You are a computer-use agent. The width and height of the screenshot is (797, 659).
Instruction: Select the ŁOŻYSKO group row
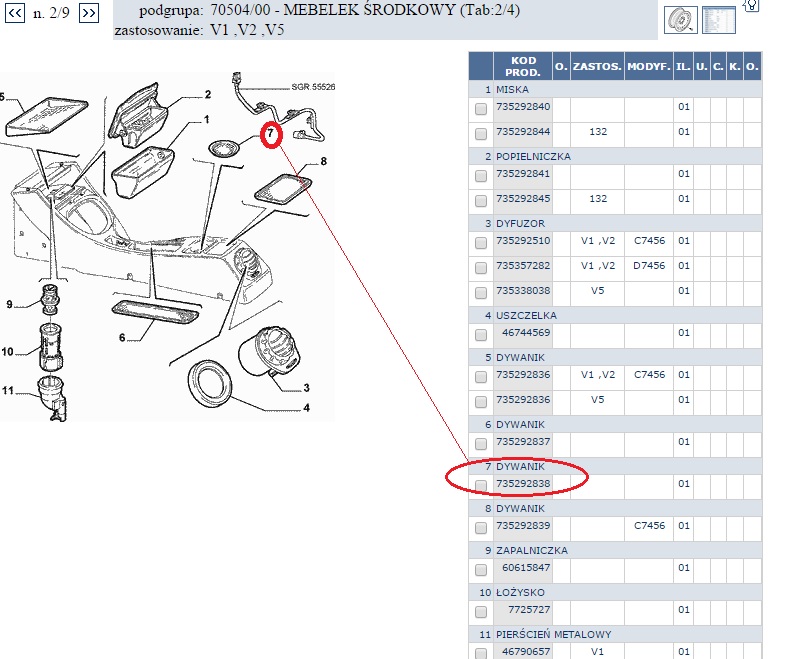(x=615, y=592)
